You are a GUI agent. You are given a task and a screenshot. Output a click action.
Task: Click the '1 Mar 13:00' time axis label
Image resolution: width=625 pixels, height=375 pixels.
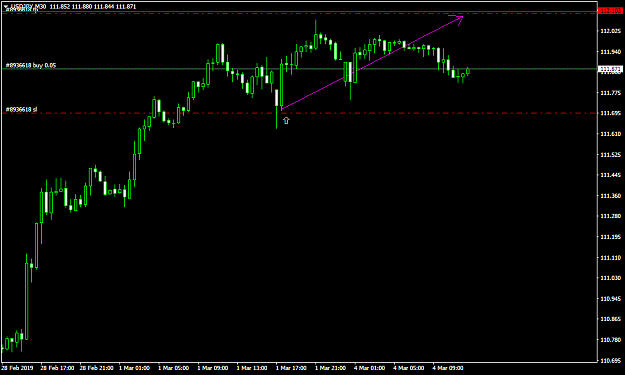pos(252,368)
